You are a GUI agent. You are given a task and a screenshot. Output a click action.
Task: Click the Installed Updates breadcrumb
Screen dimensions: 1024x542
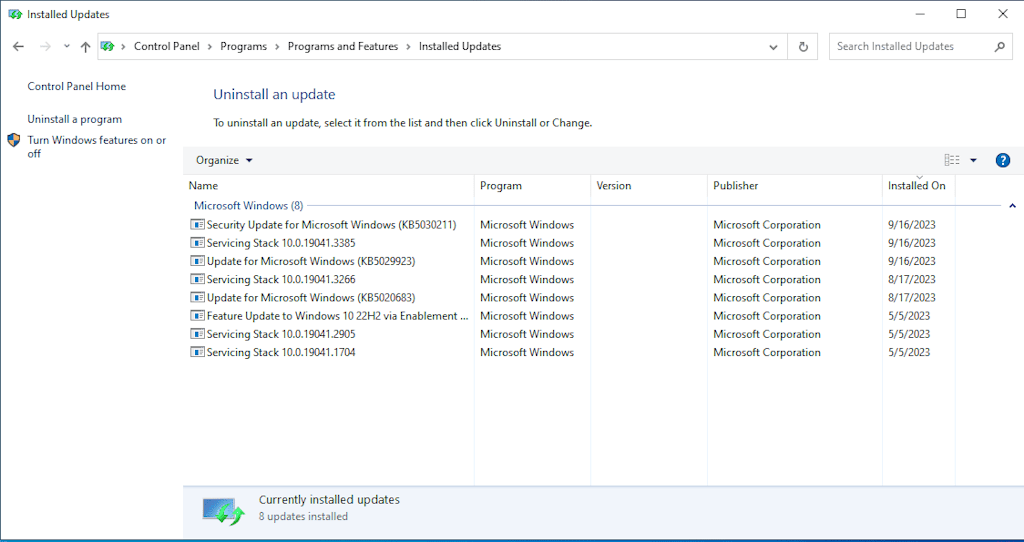(x=460, y=46)
